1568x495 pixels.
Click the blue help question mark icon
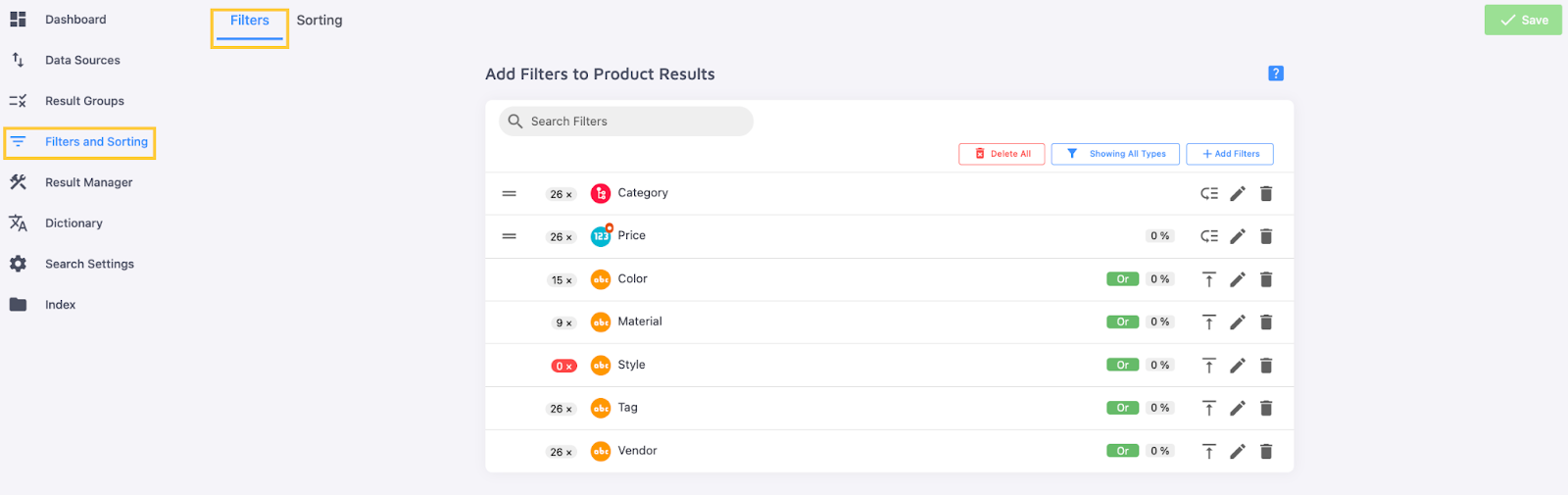(x=1276, y=74)
